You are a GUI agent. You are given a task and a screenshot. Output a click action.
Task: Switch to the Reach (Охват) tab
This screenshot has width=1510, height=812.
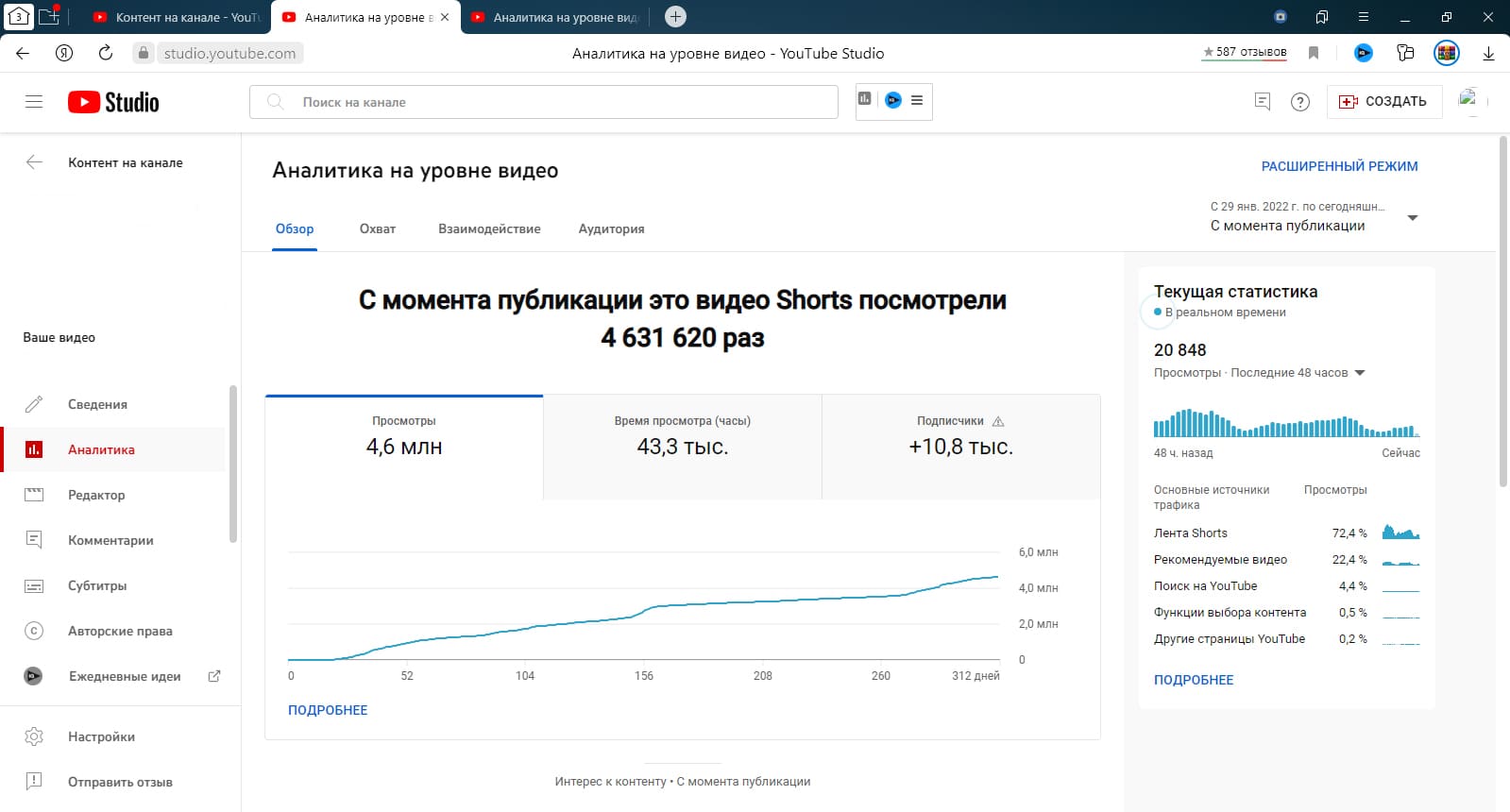pyautogui.click(x=377, y=228)
